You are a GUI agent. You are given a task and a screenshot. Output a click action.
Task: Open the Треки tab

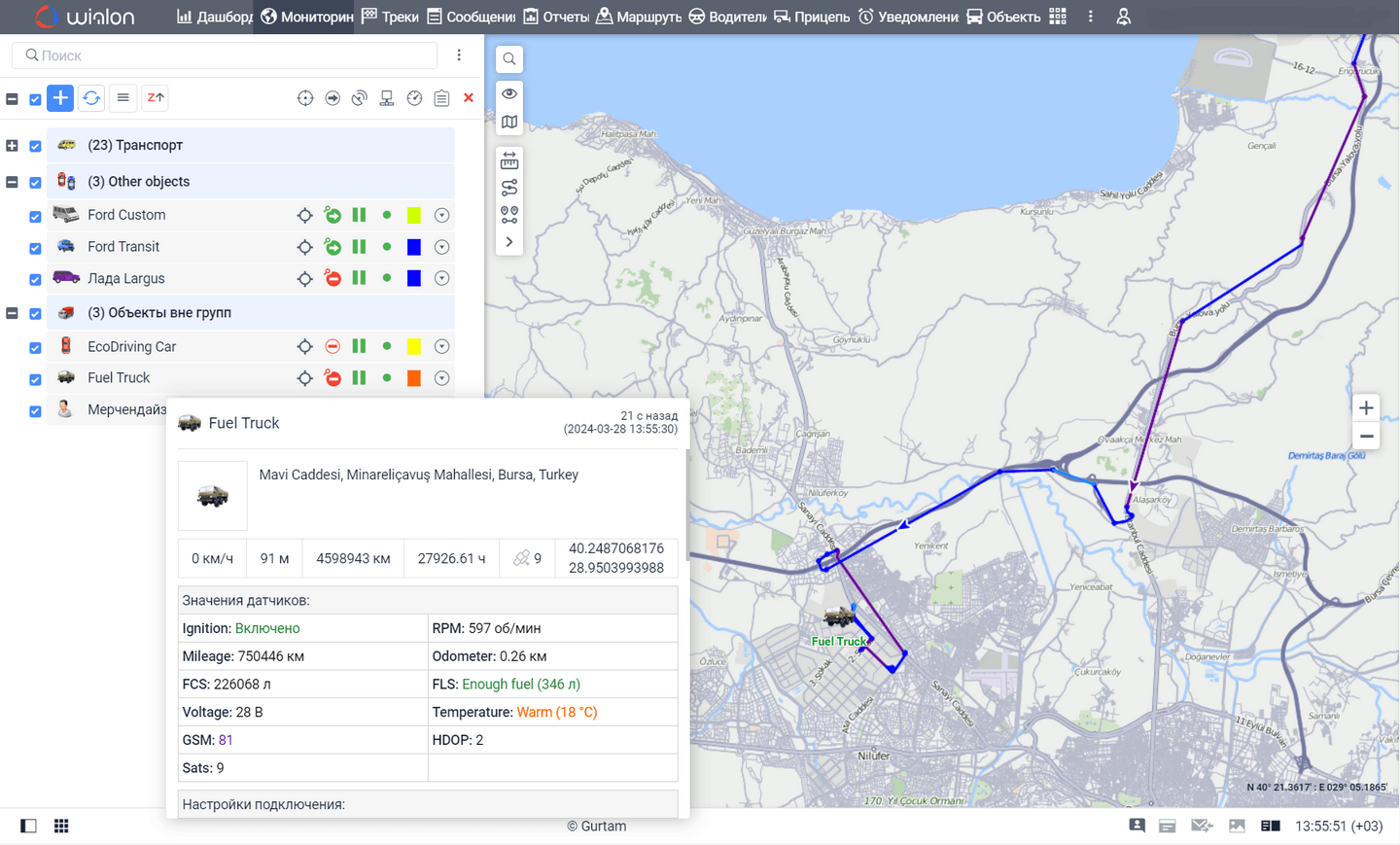(390, 17)
